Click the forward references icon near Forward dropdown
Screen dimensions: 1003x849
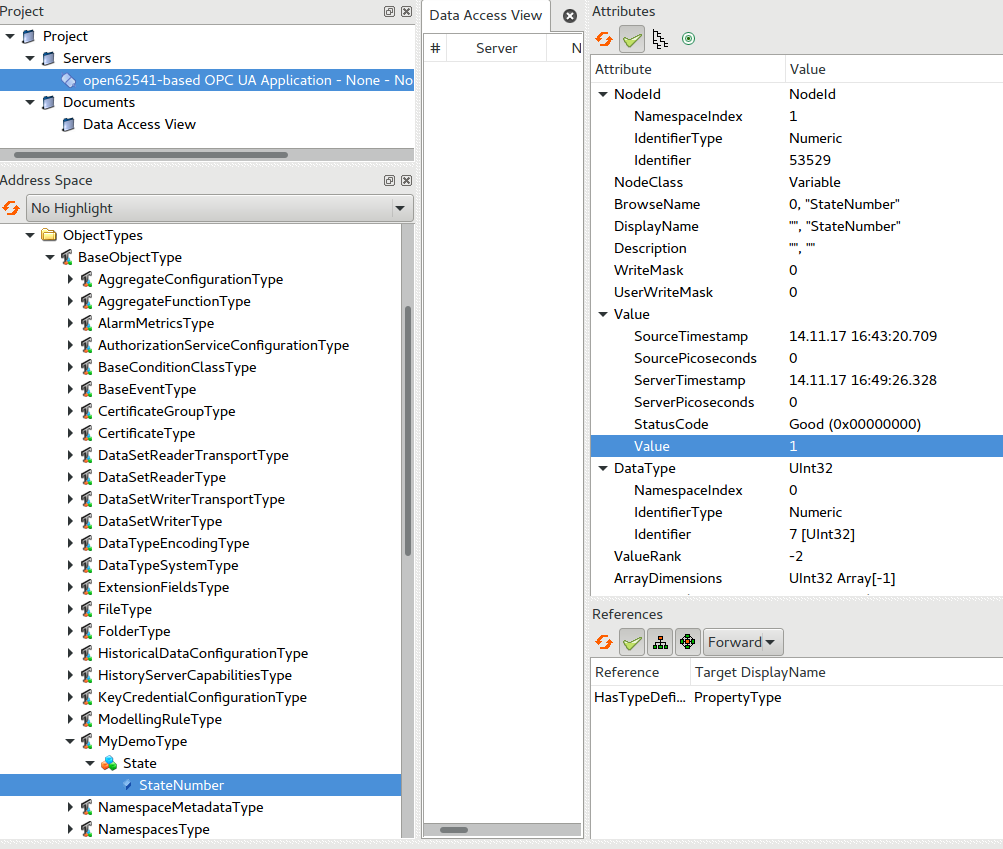pyautogui.click(x=688, y=641)
